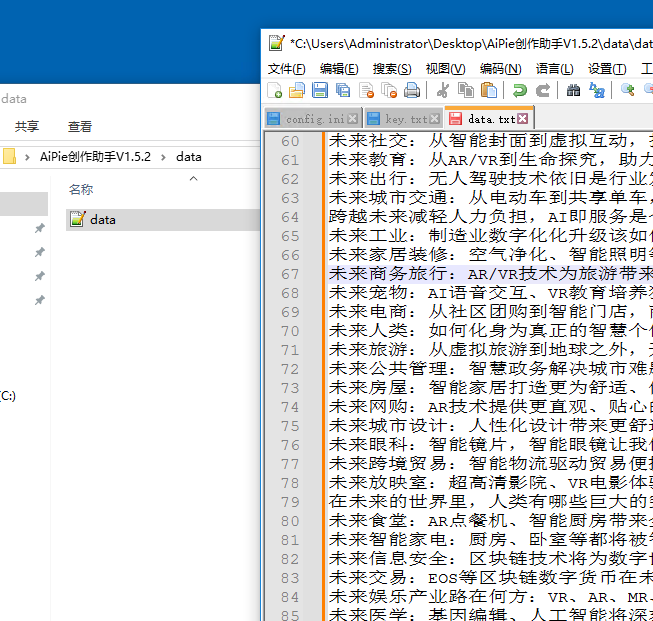Click the New file icon in Notepad++ toolbar
The image size is (653, 621).
(x=274, y=90)
